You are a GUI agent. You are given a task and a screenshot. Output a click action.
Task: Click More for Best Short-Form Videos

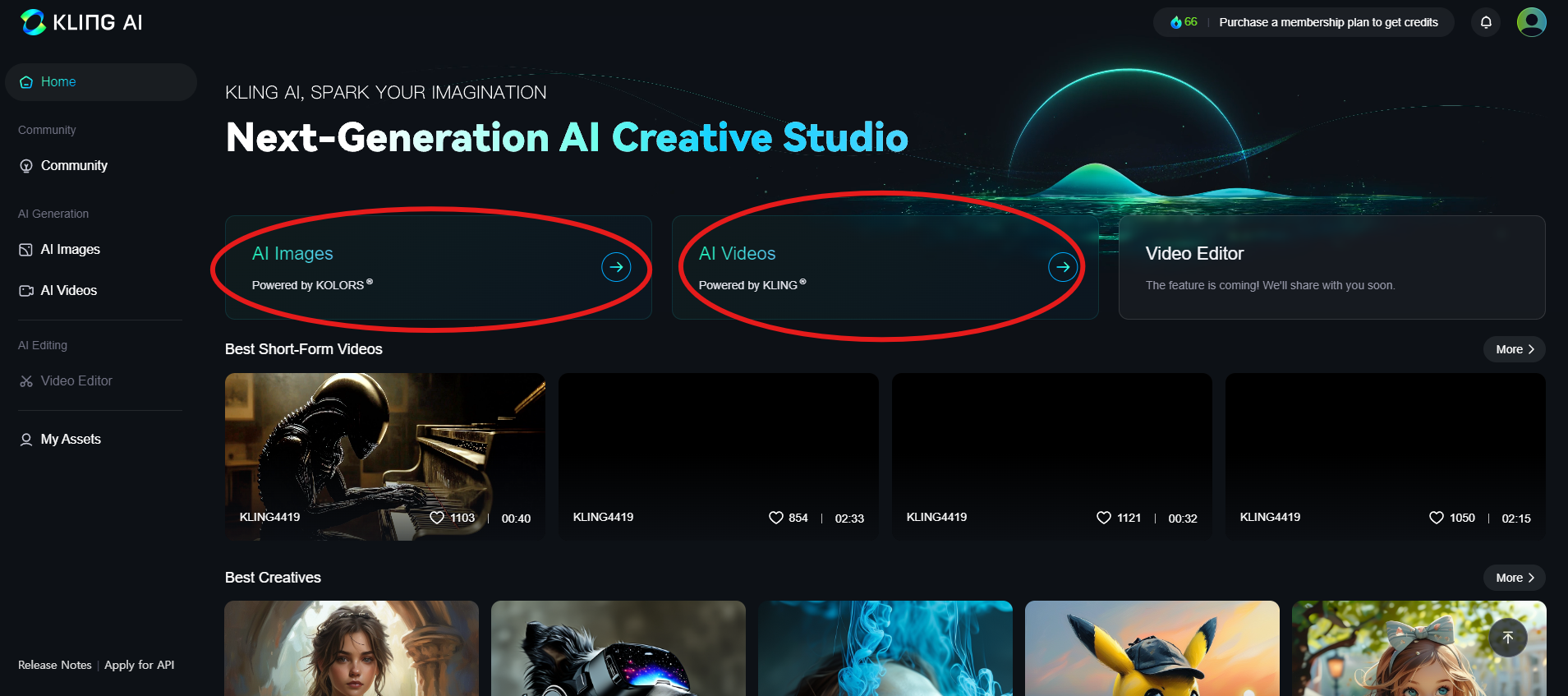pyautogui.click(x=1515, y=349)
